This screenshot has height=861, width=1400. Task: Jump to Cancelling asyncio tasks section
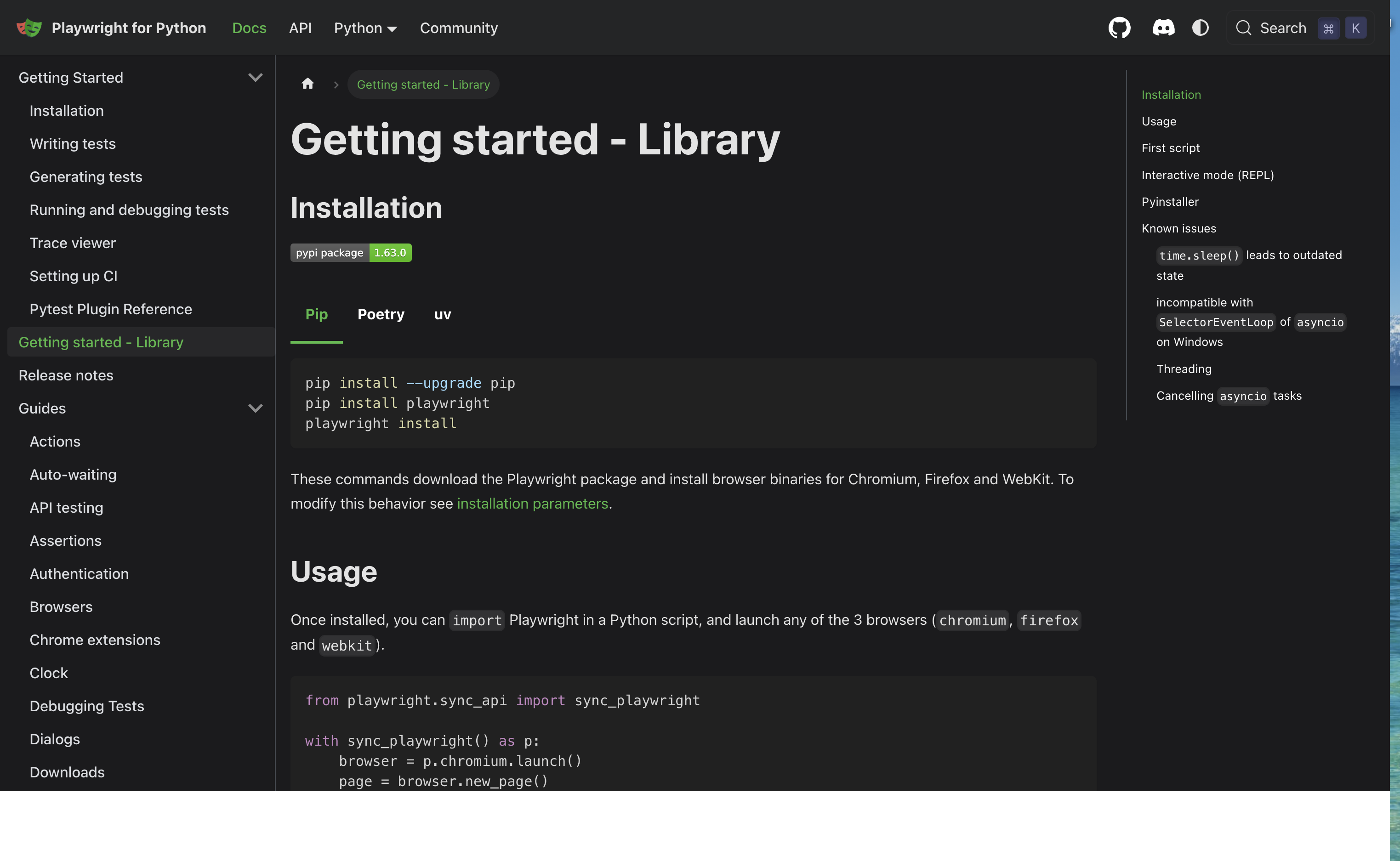[x=1229, y=396]
